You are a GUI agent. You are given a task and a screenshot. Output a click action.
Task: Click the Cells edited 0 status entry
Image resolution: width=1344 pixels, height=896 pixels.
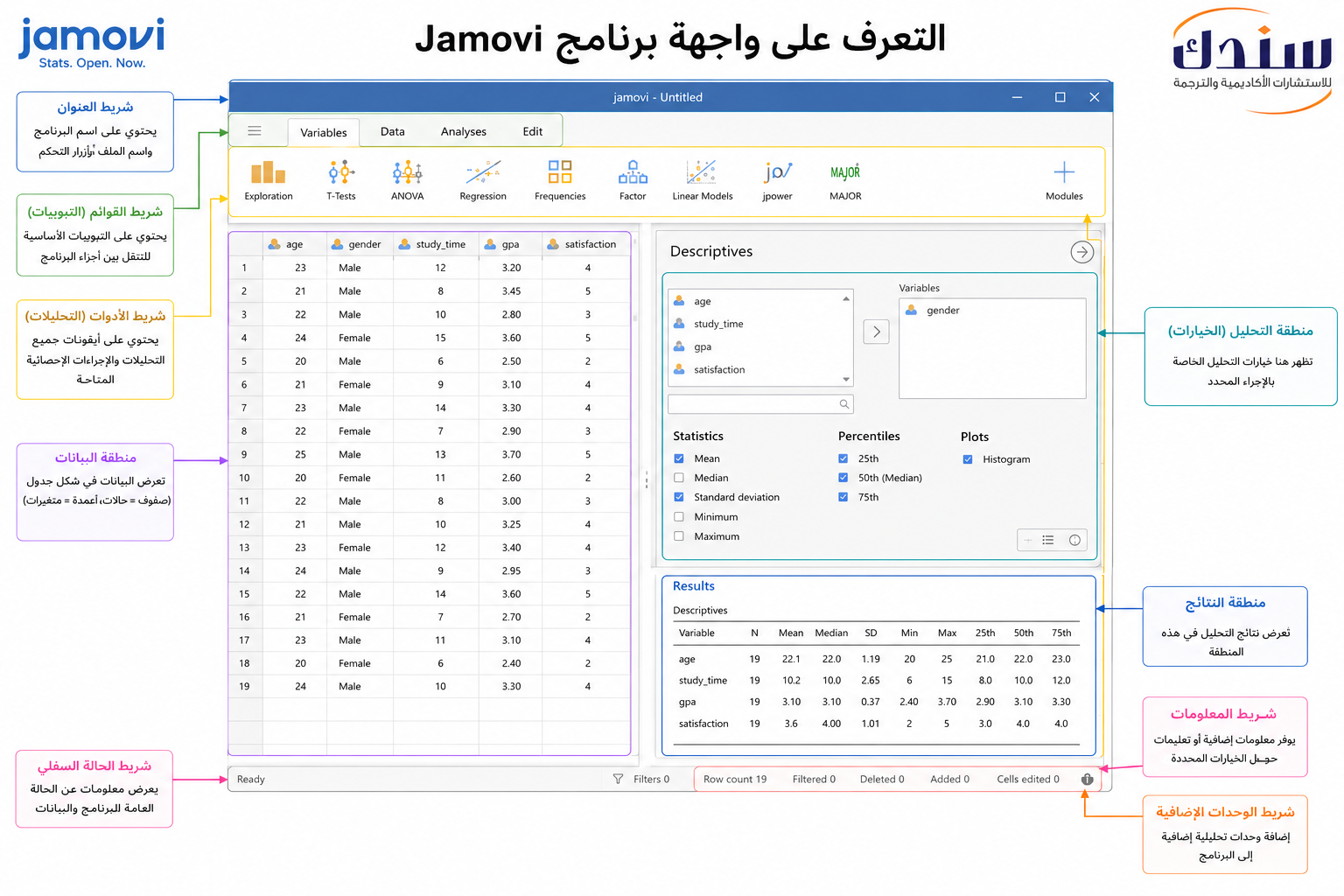tap(1028, 779)
